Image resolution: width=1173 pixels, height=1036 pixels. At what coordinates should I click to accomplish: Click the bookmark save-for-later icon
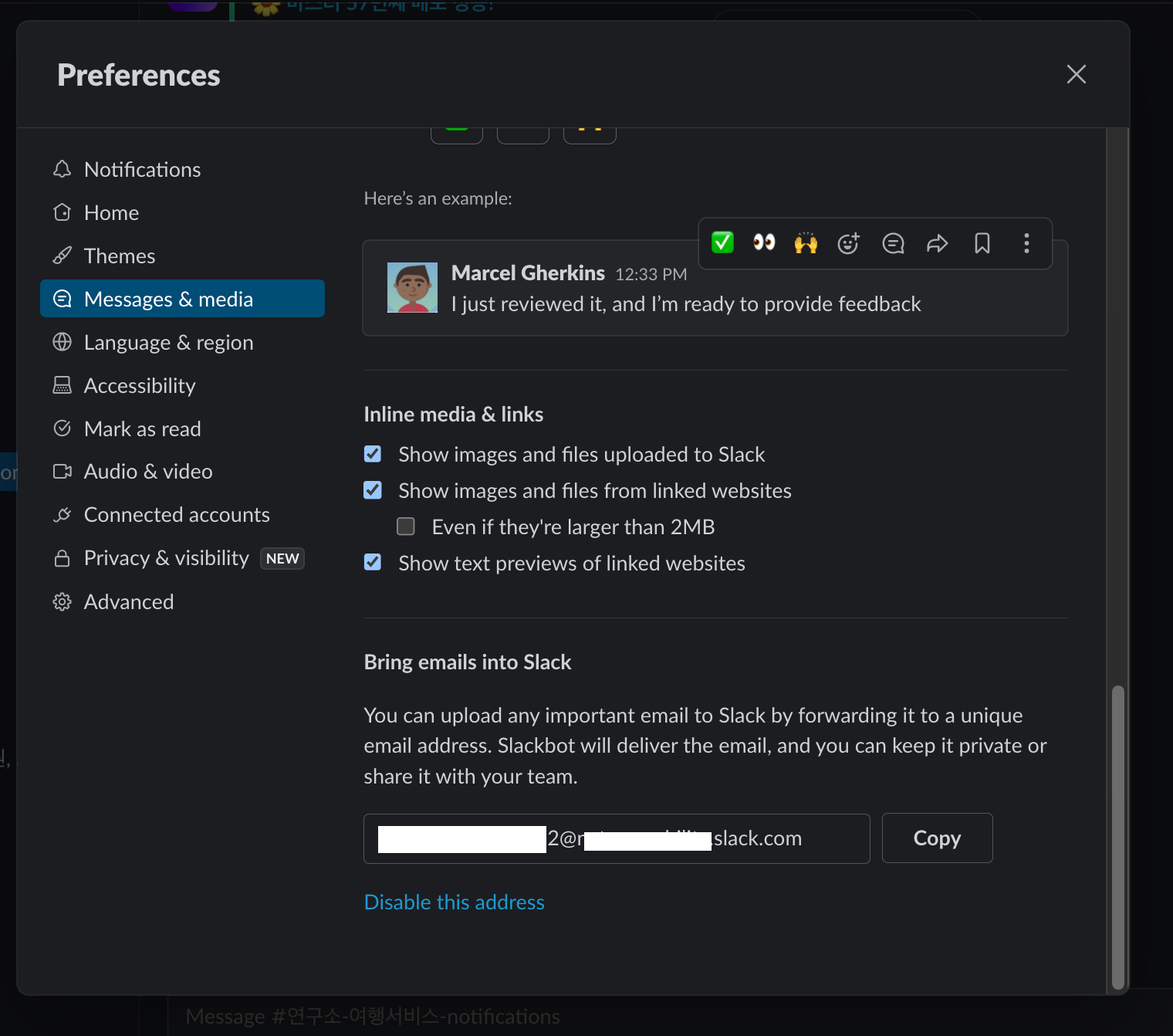[982, 243]
